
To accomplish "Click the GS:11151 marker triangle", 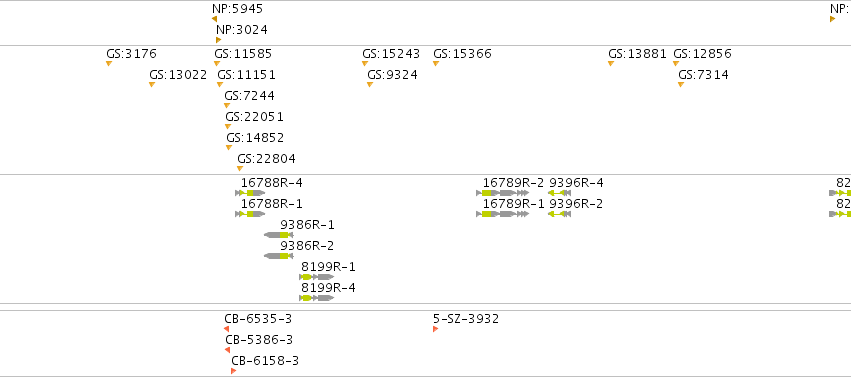I will click(x=220, y=85).
